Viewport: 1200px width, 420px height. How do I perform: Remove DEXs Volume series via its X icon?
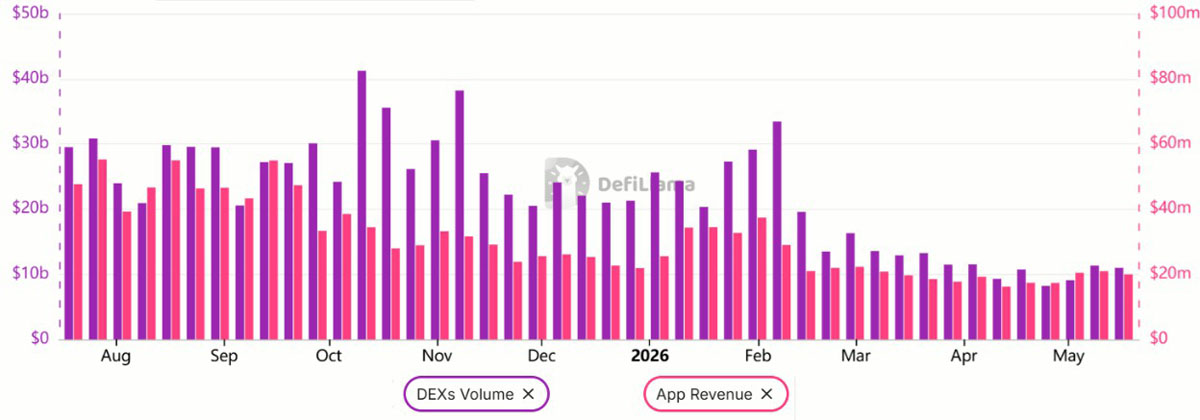(x=529, y=394)
